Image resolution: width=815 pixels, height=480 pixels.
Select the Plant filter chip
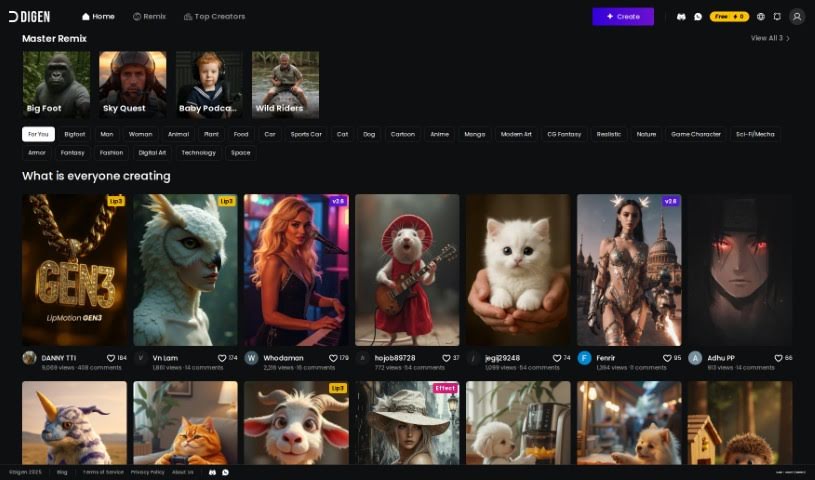[211, 134]
